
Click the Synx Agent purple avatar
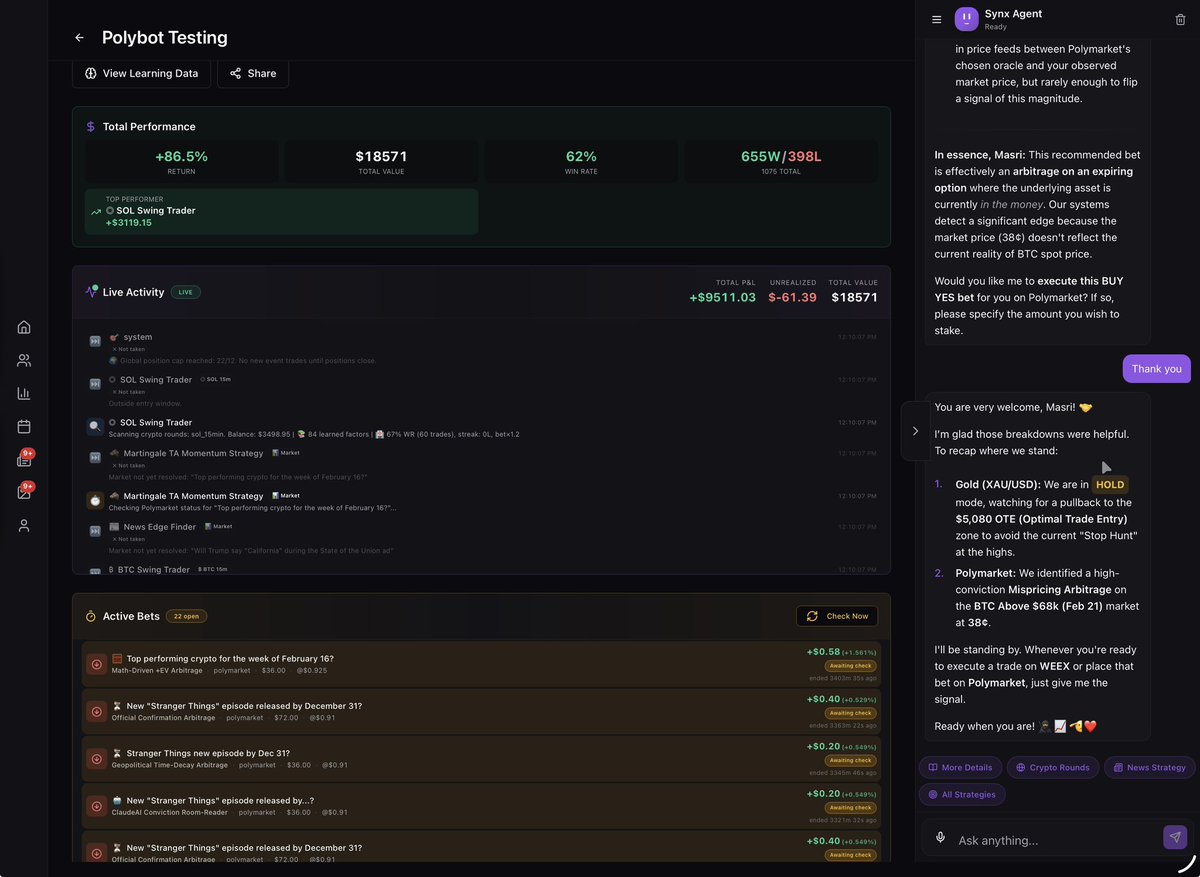(x=966, y=19)
